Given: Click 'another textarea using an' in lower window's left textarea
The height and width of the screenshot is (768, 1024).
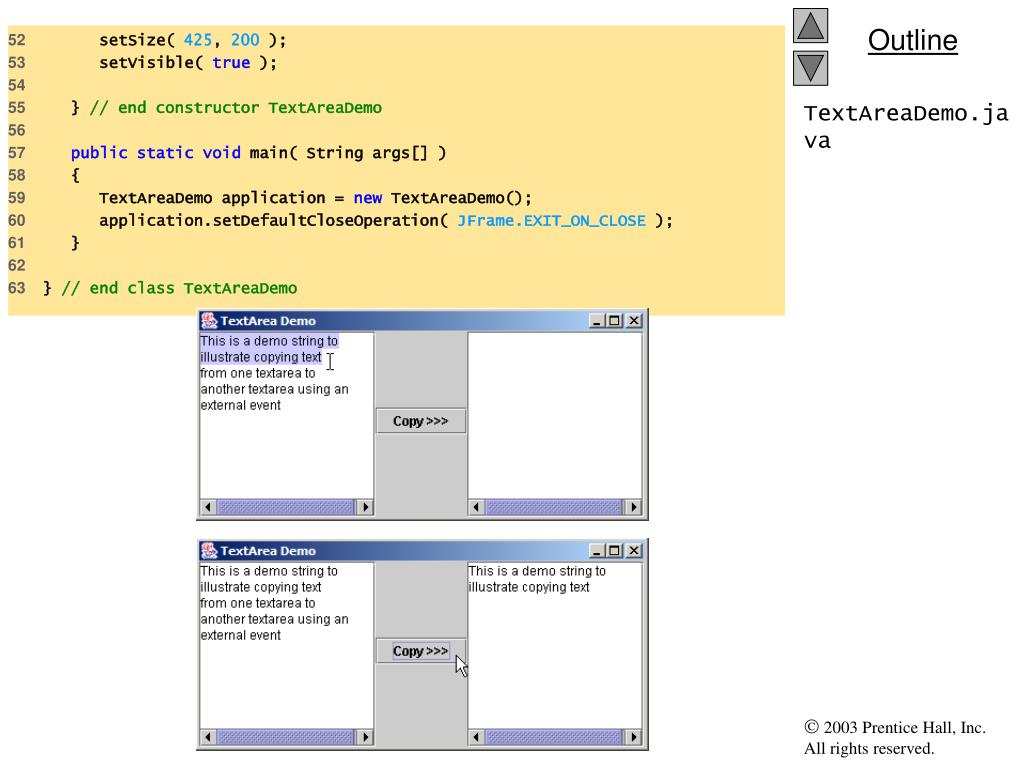Looking at the screenshot, I should pos(274,619).
